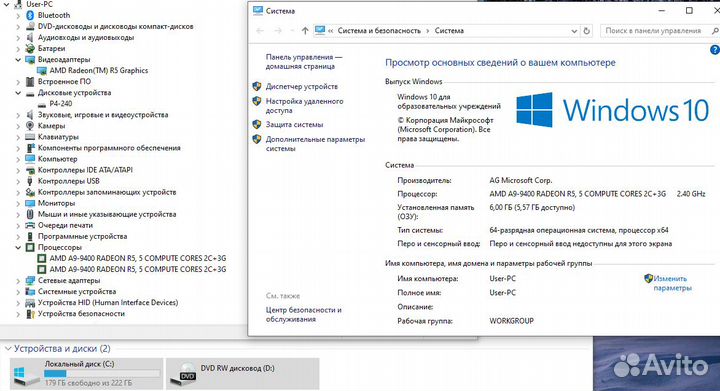
Task: Select Компоненты программного обеспечения item
Action: 109,148
